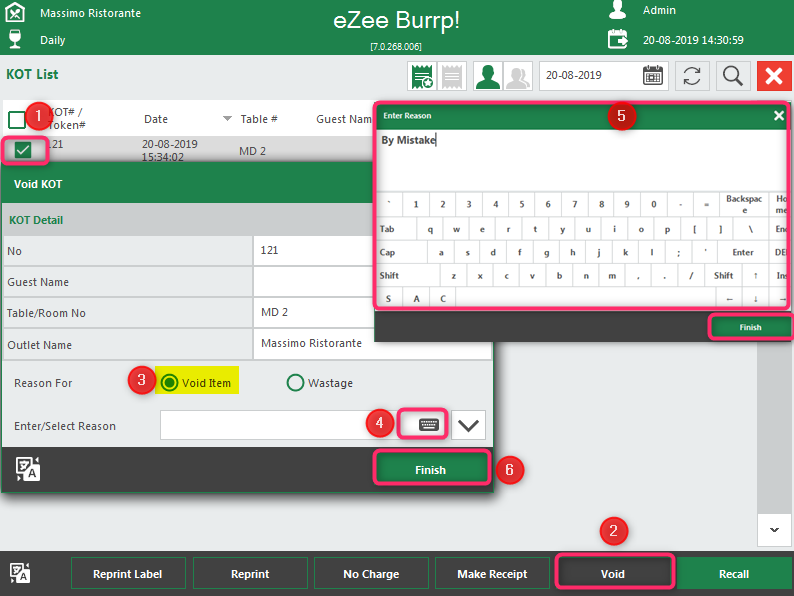Image resolution: width=794 pixels, height=596 pixels.
Task: Click the working date calendar icon in header
Action: (617, 39)
